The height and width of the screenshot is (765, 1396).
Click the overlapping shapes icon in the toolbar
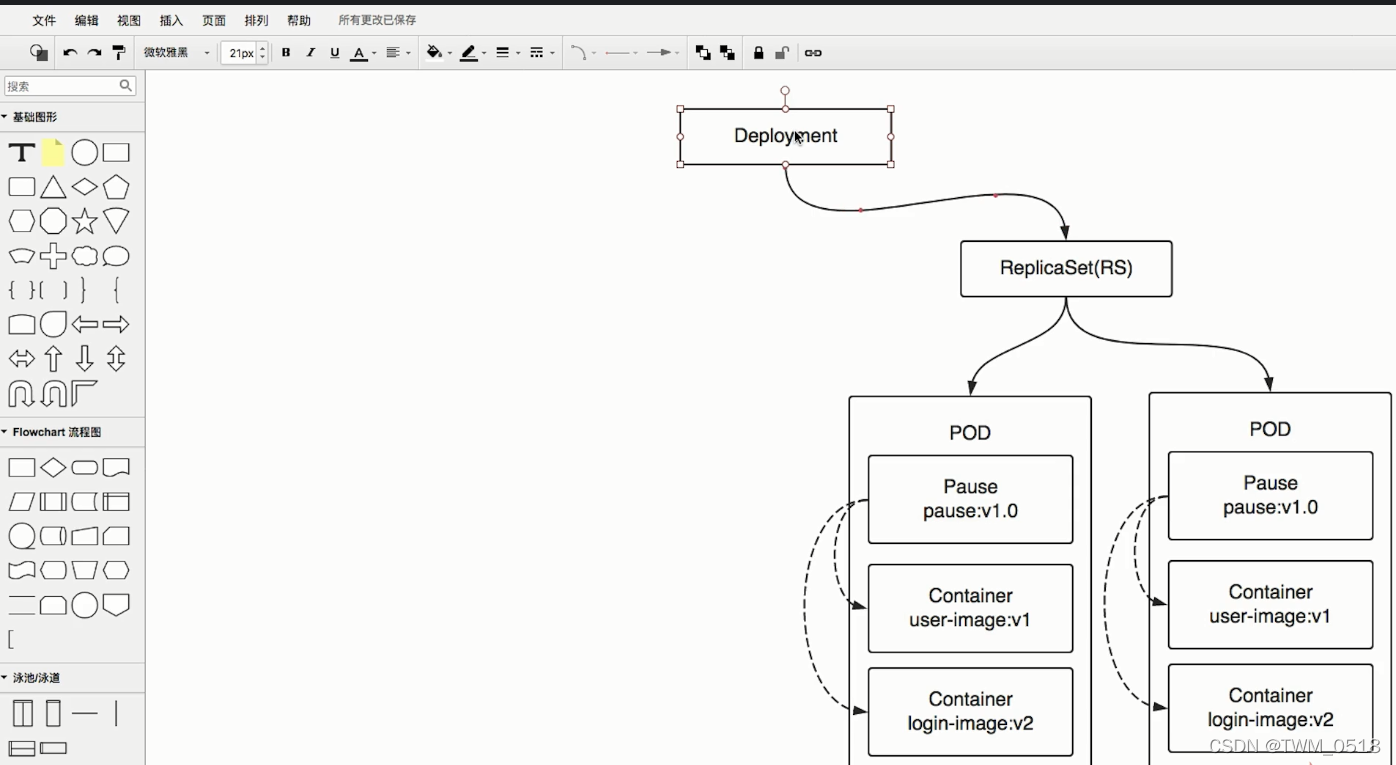39,53
